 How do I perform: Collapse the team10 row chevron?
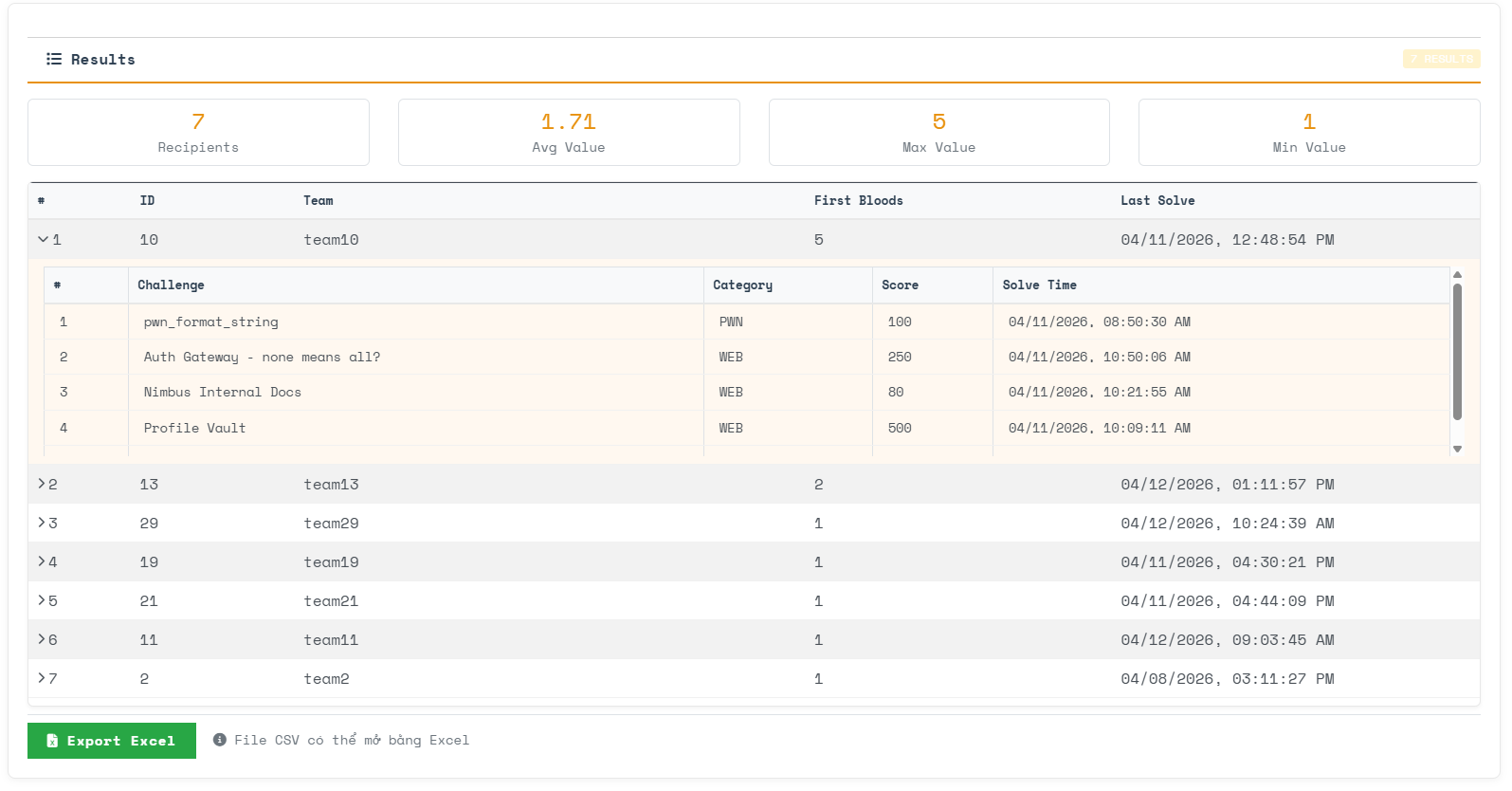point(43,240)
